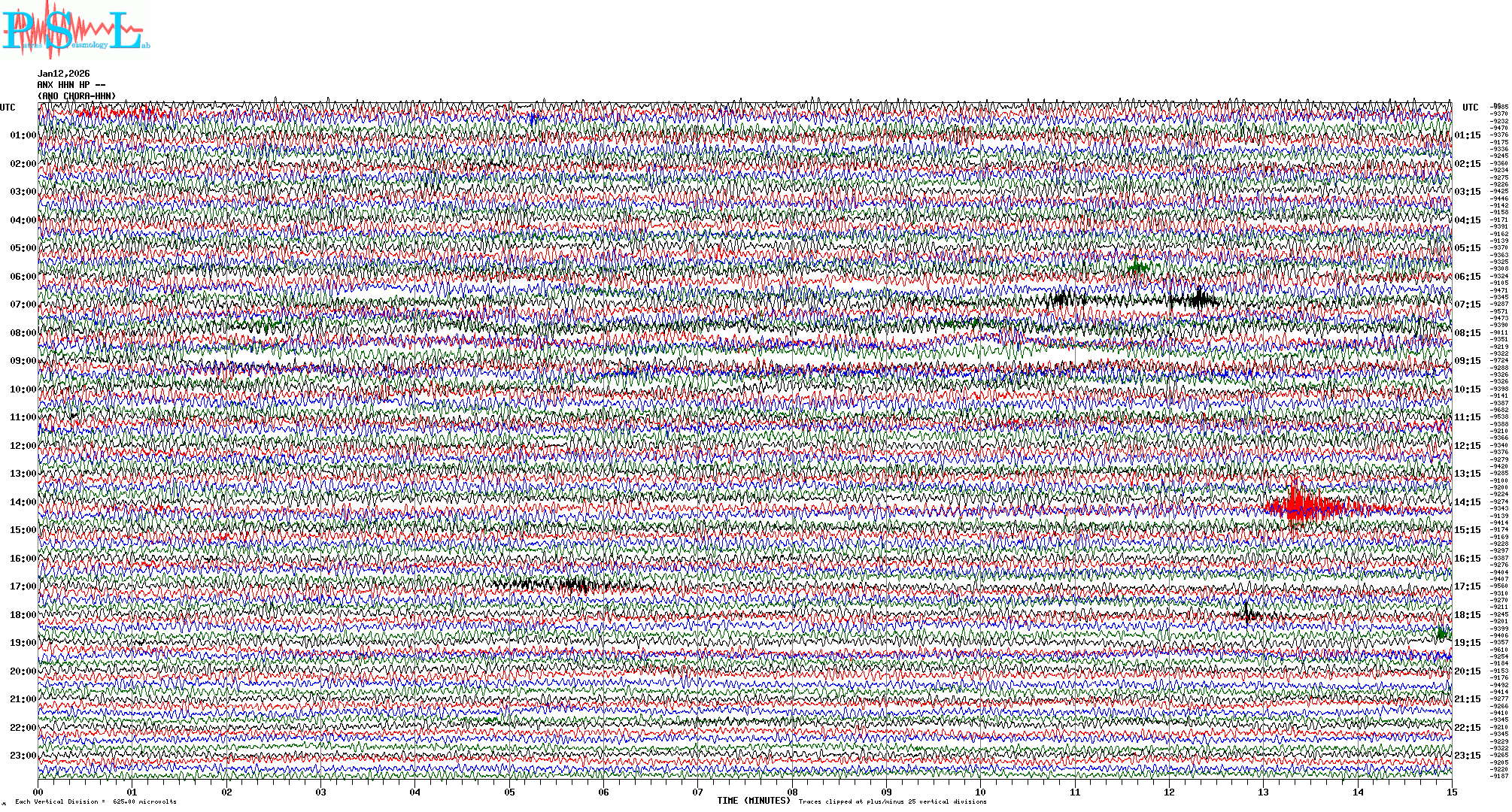The width and height of the screenshot is (1512, 812).
Task: Click the 01:00 hour label on left
Action: click(x=23, y=135)
